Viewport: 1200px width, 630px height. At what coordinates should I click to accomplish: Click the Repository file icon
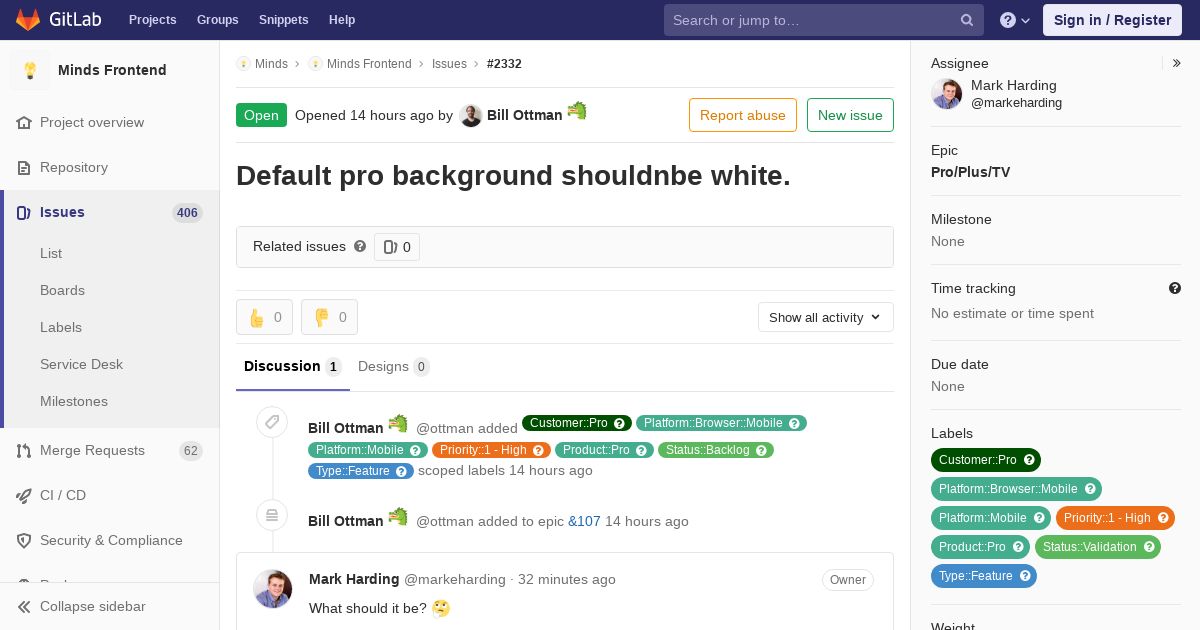[x=24, y=167]
